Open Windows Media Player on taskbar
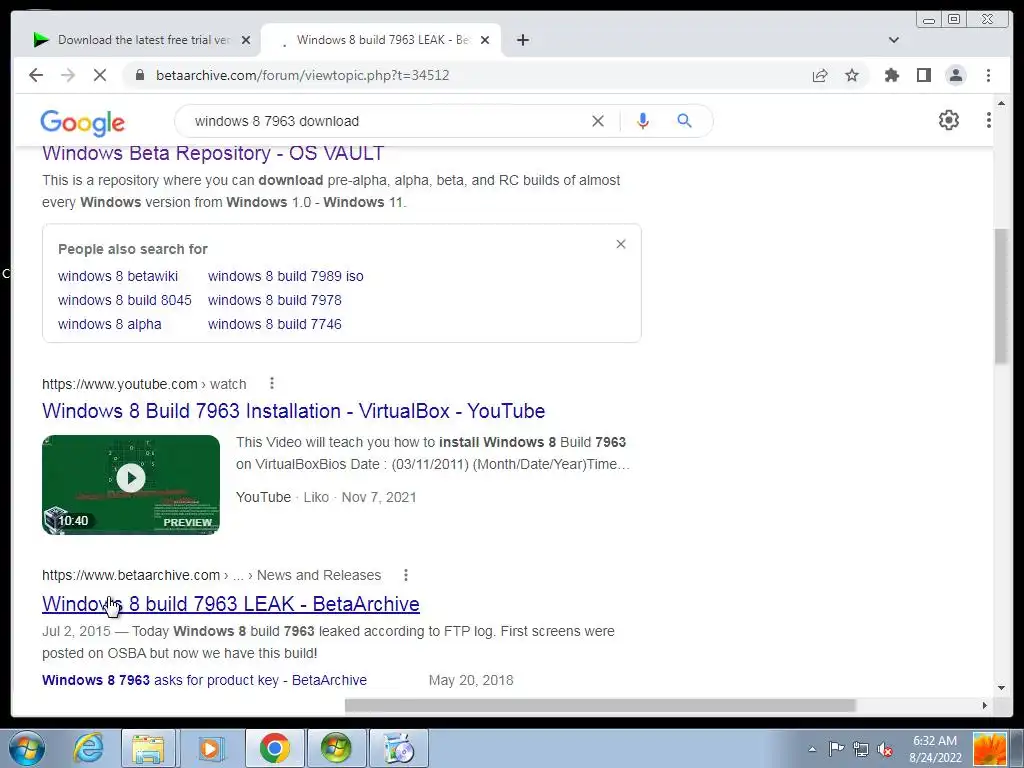1024x768 pixels. [x=210, y=748]
